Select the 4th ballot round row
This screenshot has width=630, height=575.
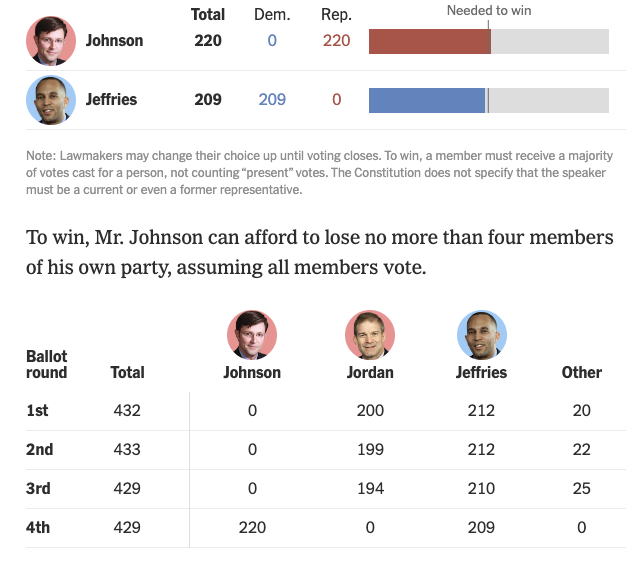39,527
